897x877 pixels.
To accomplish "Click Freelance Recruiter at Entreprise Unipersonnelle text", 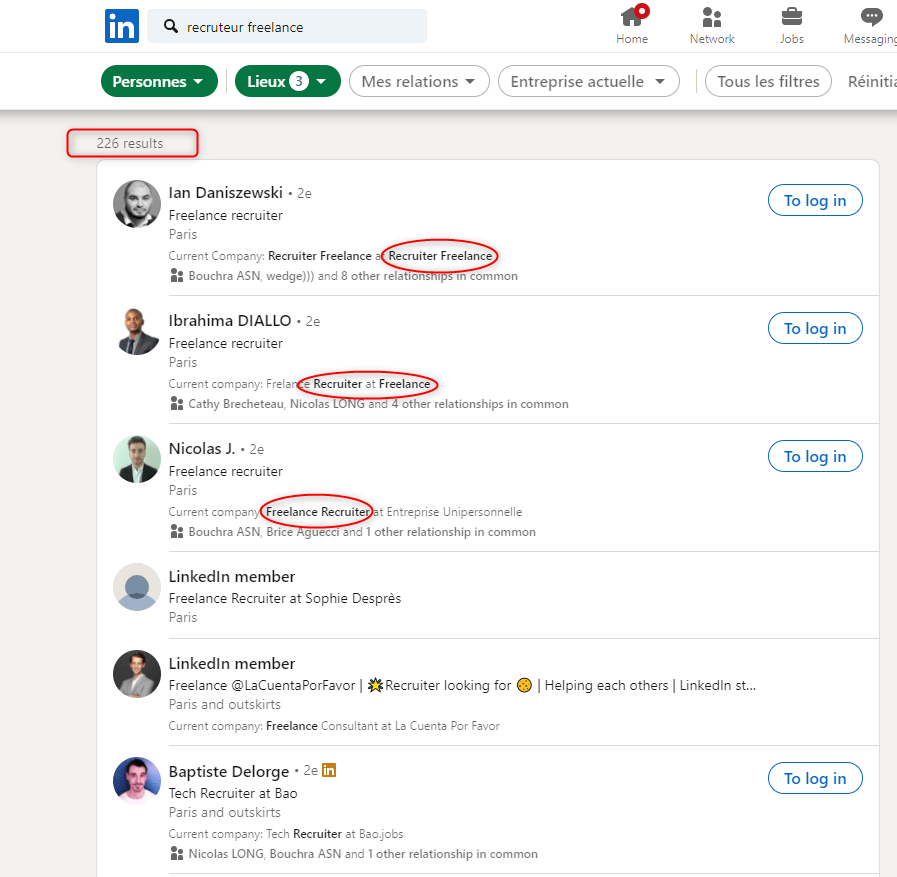I will (x=394, y=512).
